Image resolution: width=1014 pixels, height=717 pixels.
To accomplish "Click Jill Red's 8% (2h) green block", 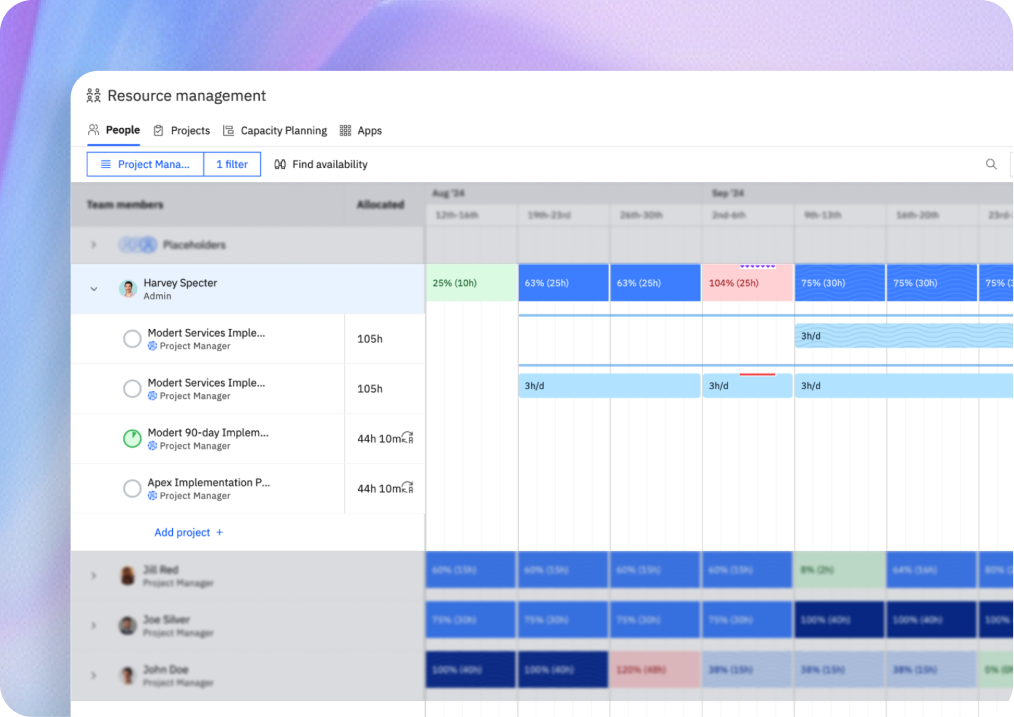I will [840, 570].
